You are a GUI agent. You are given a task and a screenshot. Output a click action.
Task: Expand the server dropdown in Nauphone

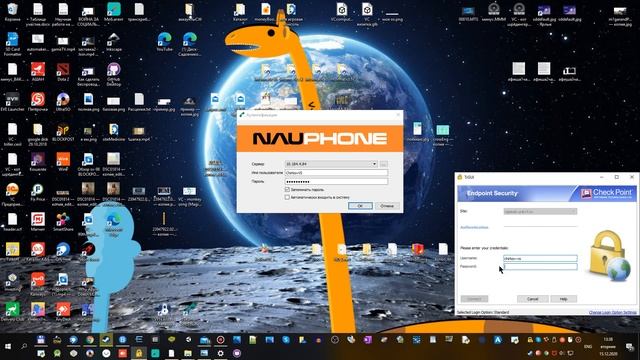click(374, 164)
